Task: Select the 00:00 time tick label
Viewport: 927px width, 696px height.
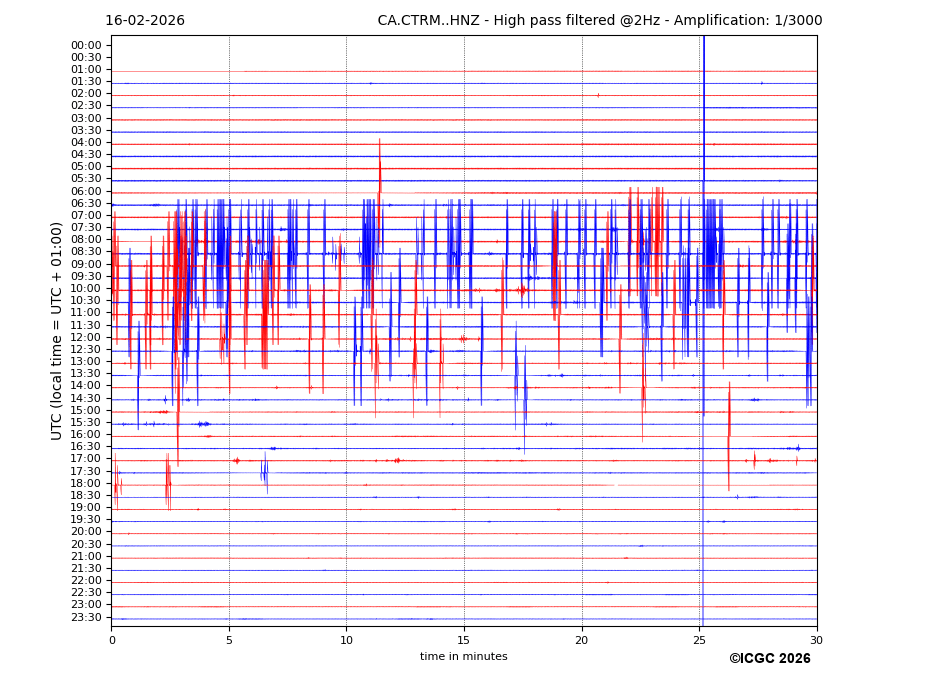Action: pos(86,45)
